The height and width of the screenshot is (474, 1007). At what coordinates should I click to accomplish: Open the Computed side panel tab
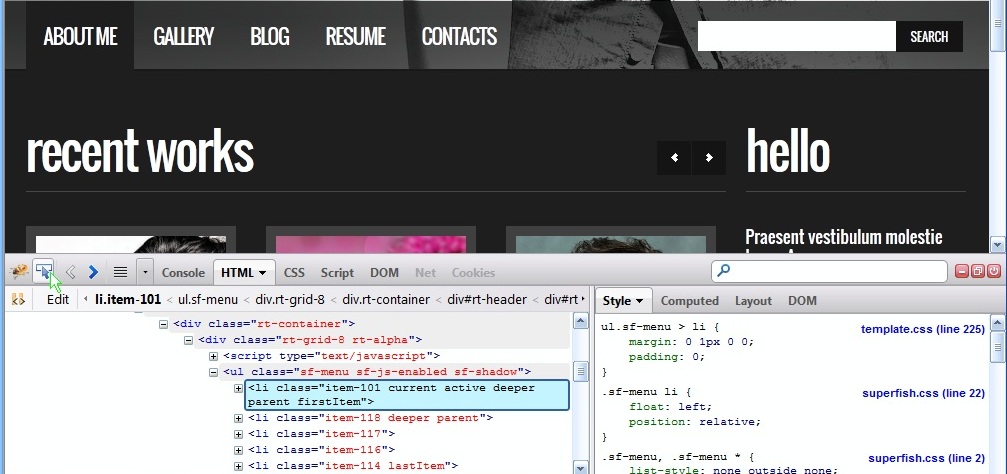click(689, 300)
